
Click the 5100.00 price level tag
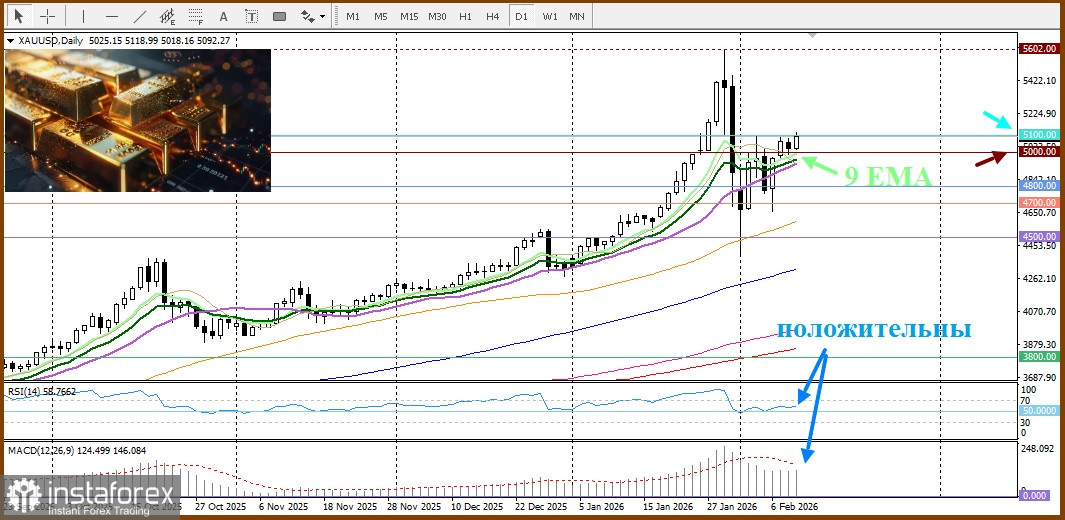click(x=1039, y=134)
